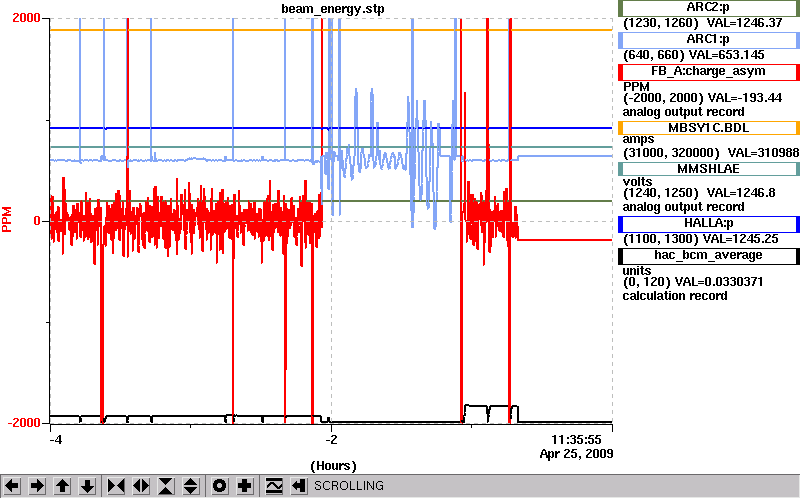Click the beam_energy.stp plot title
The width and height of the screenshot is (800, 498).
[333, 9]
